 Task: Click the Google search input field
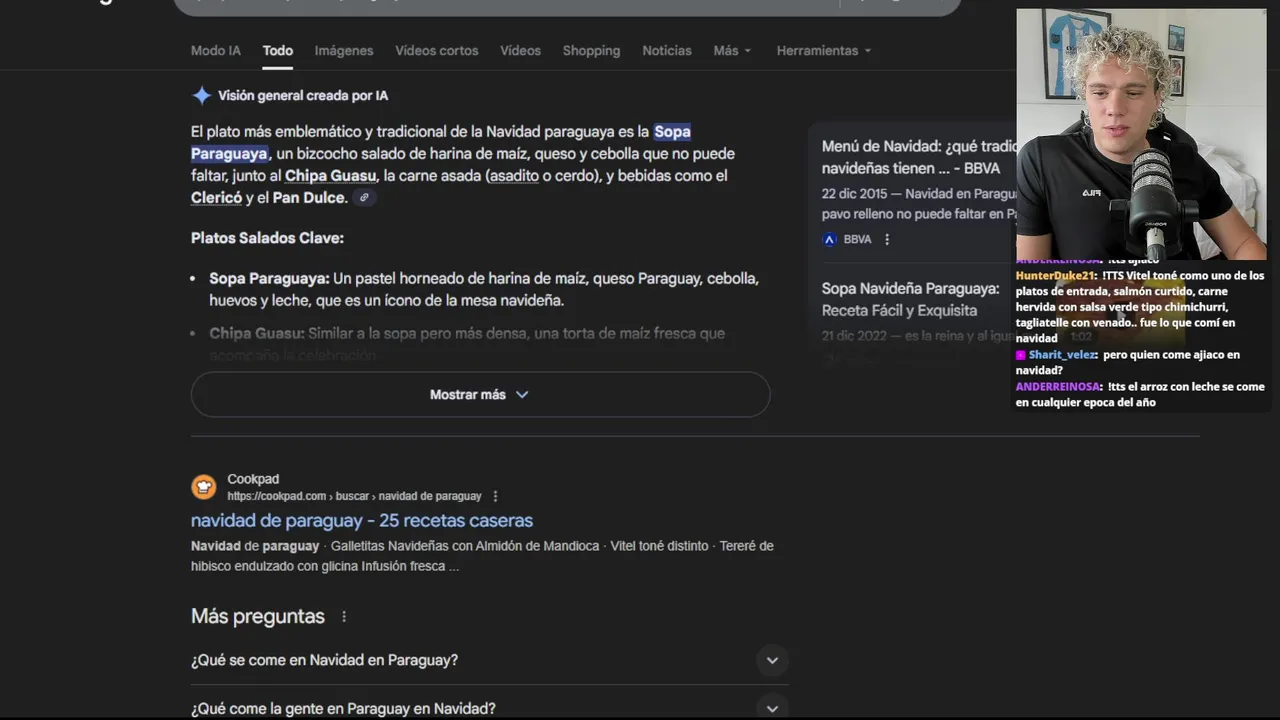tap(500, 5)
